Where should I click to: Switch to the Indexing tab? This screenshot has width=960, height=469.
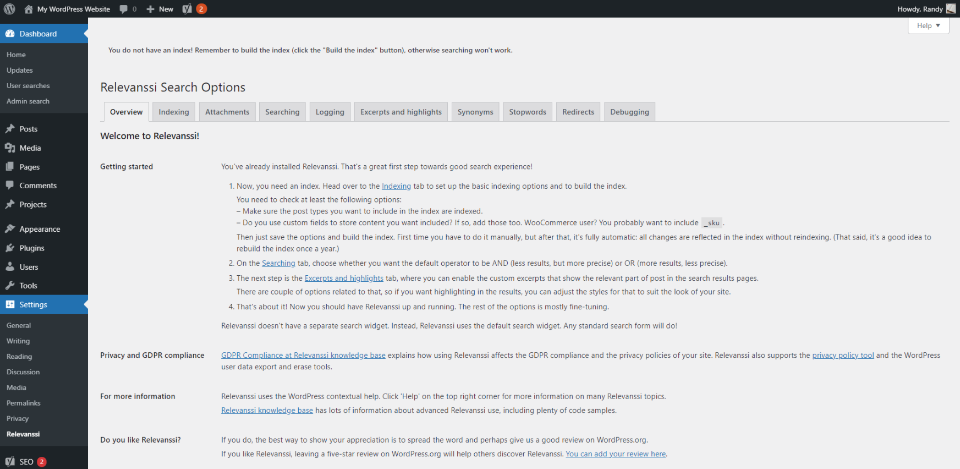174,112
